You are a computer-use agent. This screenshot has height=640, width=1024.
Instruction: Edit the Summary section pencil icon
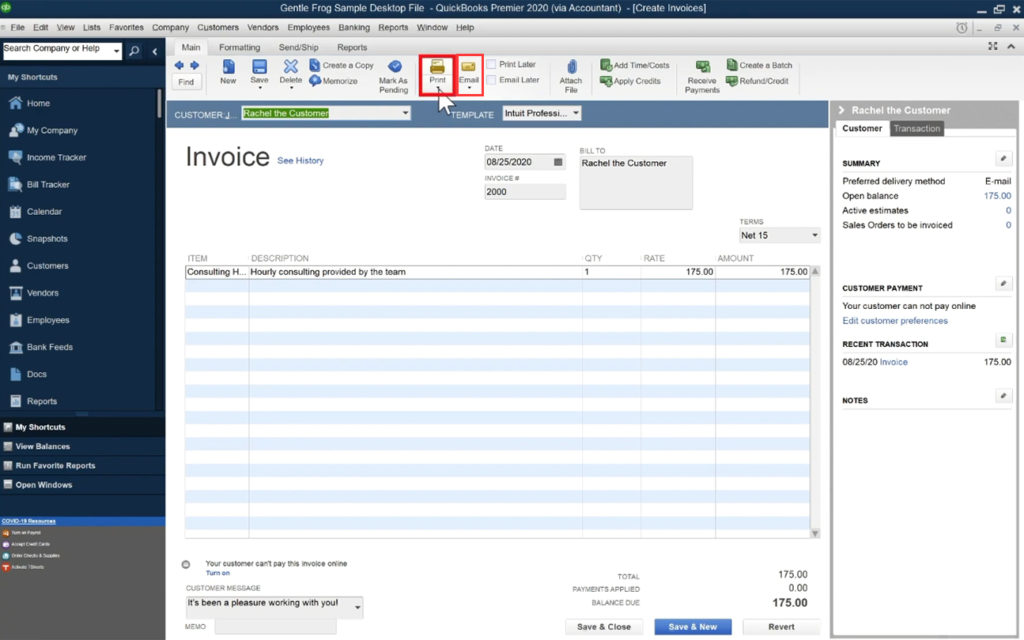point(1004,158)
